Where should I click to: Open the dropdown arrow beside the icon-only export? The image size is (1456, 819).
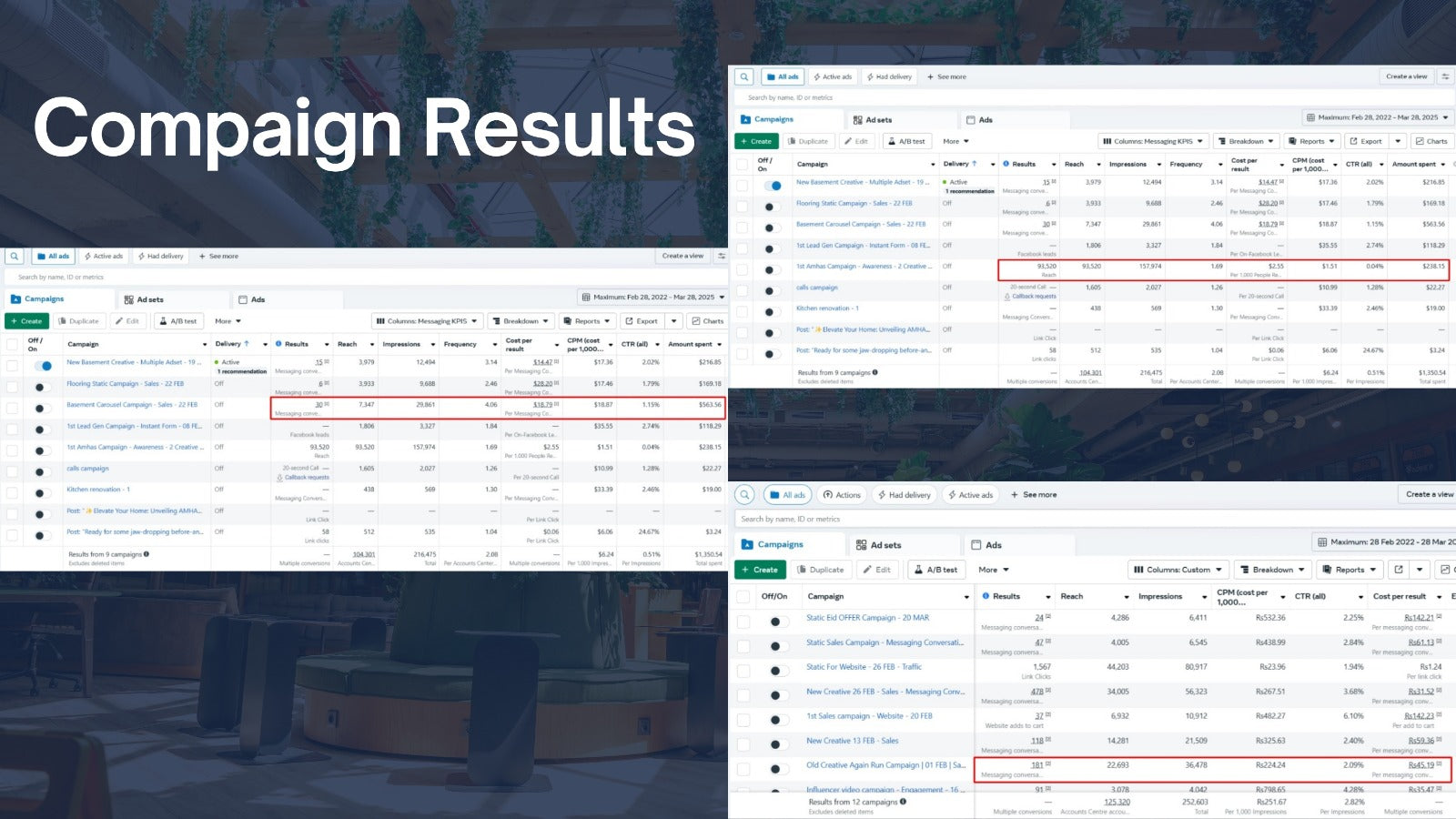(x=1420, y=570)
